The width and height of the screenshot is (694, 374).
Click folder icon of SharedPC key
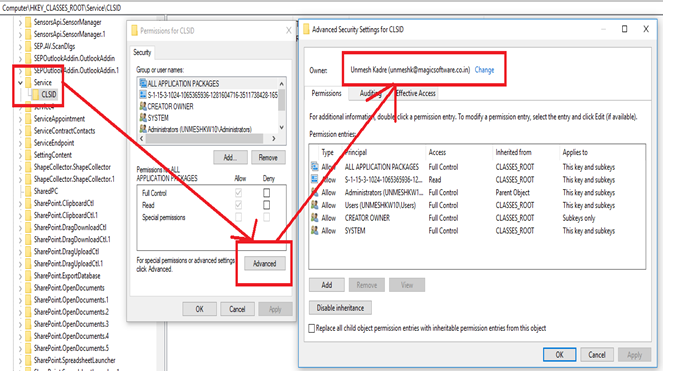click(28, 191)
